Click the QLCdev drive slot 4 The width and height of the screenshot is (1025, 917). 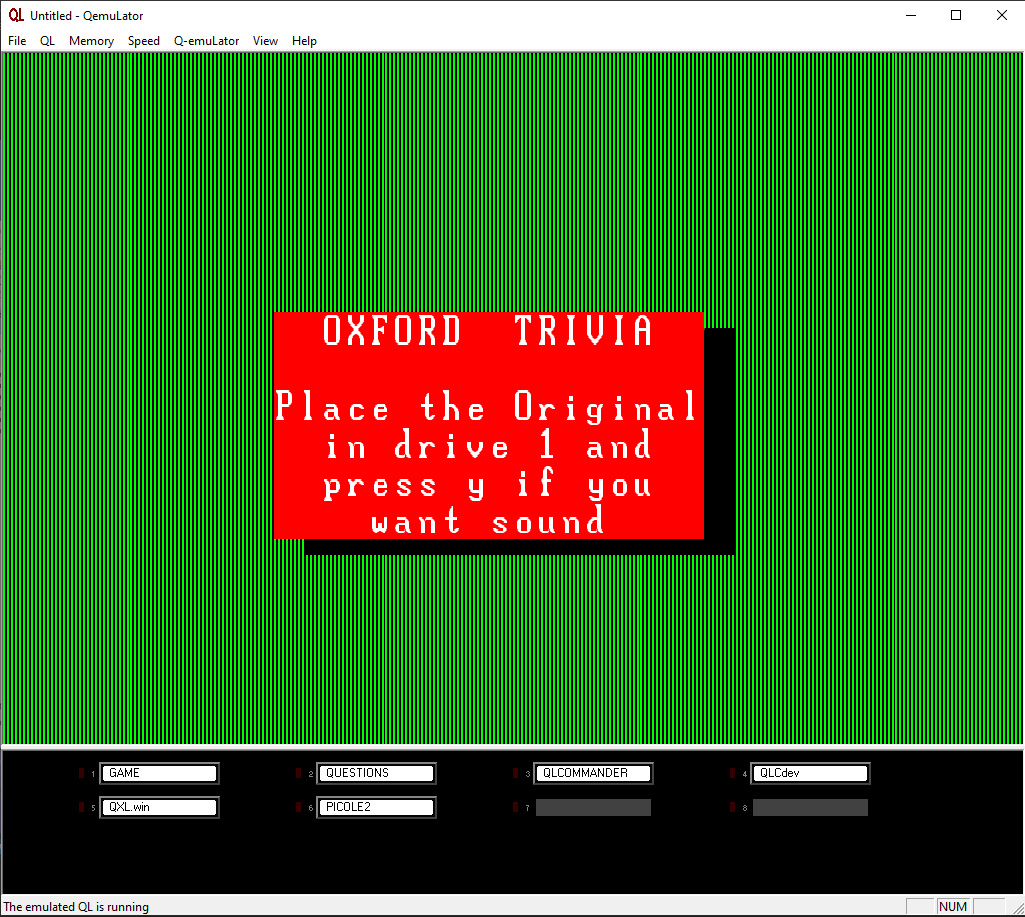coord(811,773)
